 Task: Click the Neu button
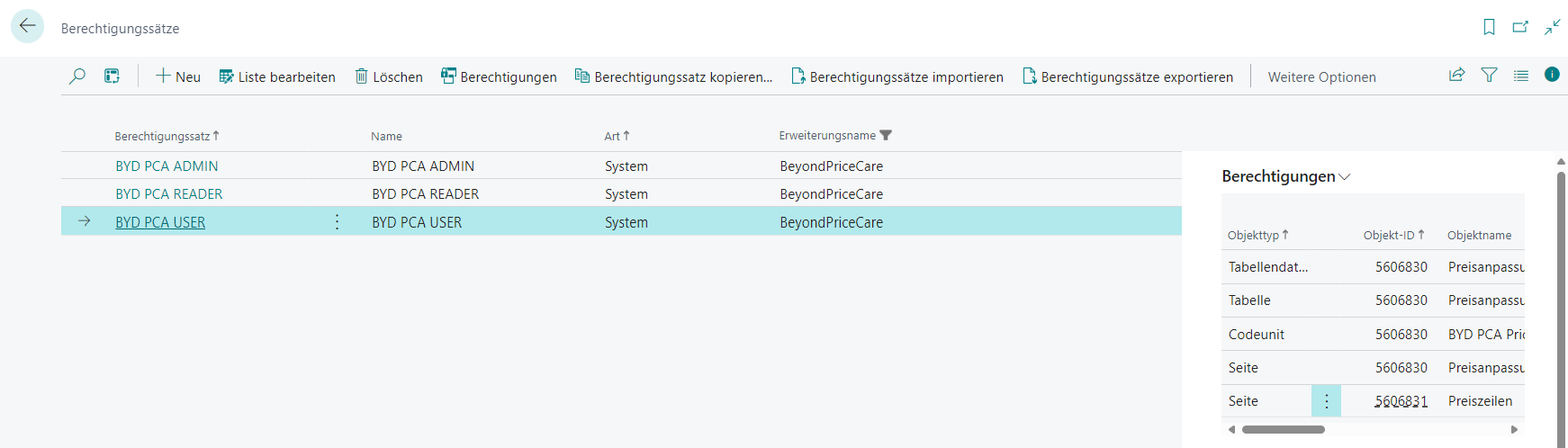pyautogui.click(x=178, y=77)
